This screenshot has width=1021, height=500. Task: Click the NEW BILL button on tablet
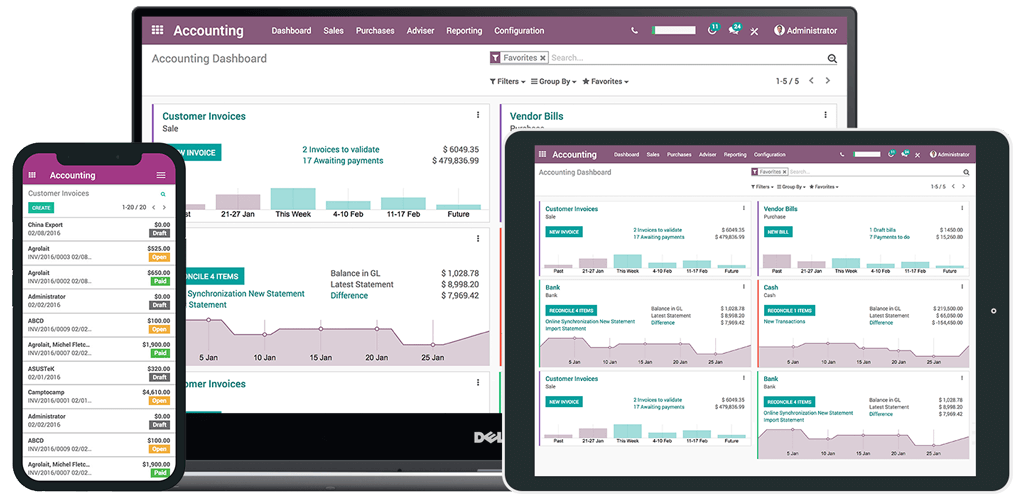pyautogui.click(x=777, y=232)
